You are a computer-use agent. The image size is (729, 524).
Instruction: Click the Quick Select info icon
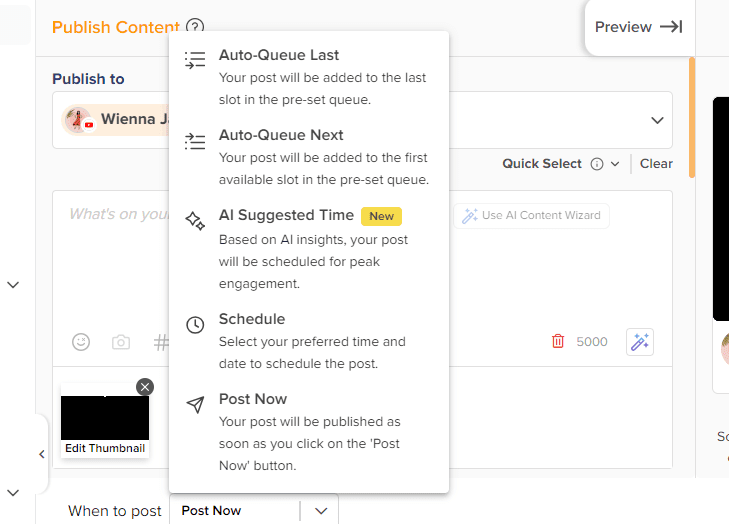(597, 164)
